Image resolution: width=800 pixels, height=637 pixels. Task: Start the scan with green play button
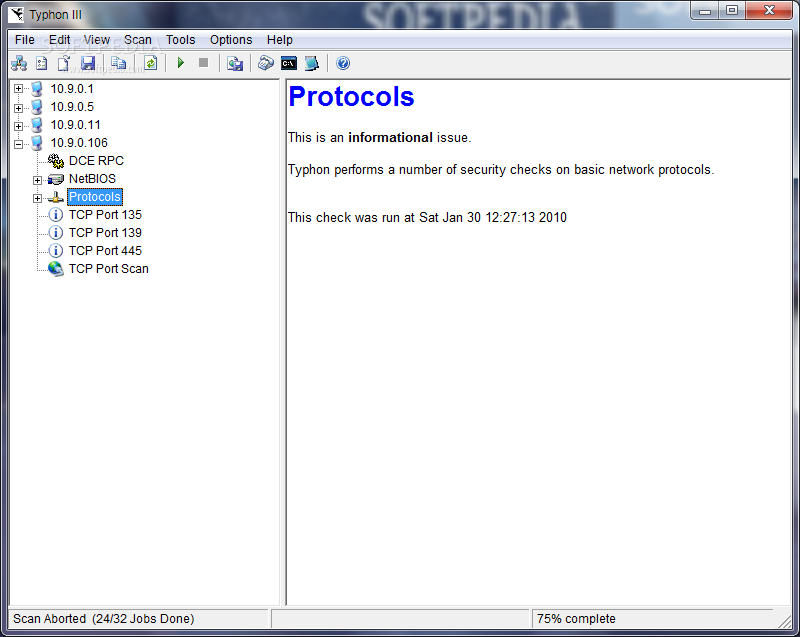181,63
